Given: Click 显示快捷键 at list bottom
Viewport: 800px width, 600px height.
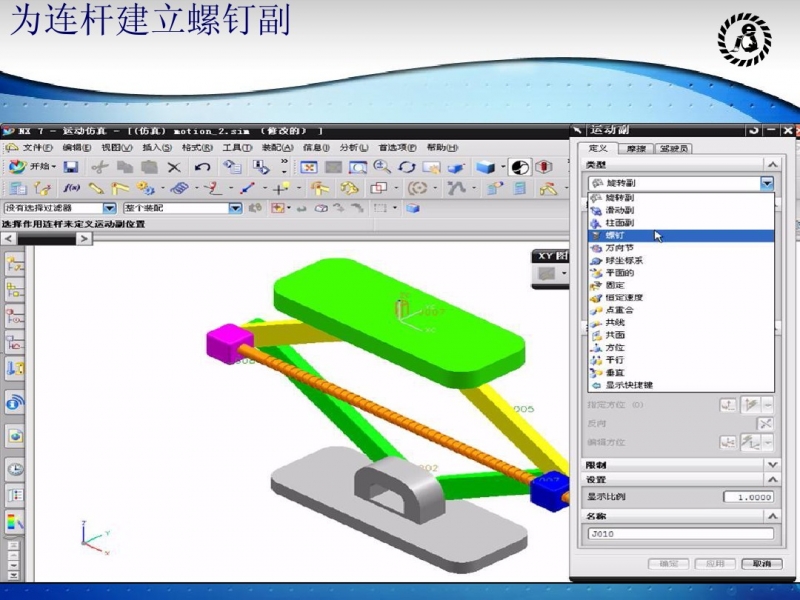Looking at the screenshot, I should click(681, 385).
